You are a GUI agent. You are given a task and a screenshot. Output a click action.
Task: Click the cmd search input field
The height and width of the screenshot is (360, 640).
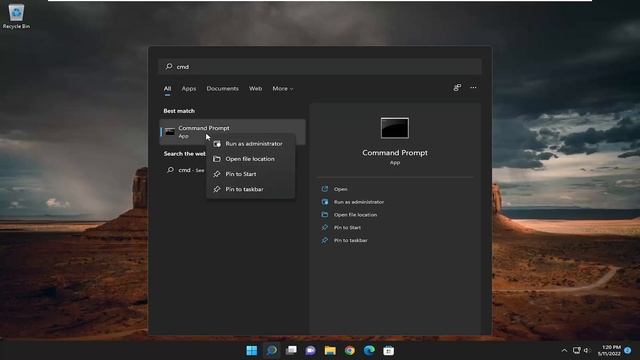click(320, 67)
